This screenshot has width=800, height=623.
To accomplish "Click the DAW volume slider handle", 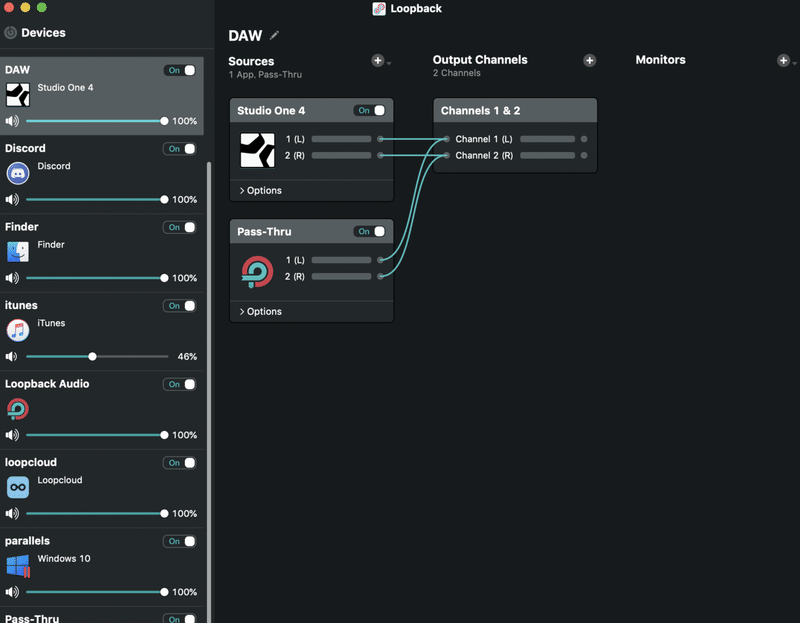I will (x=164, y=121).
